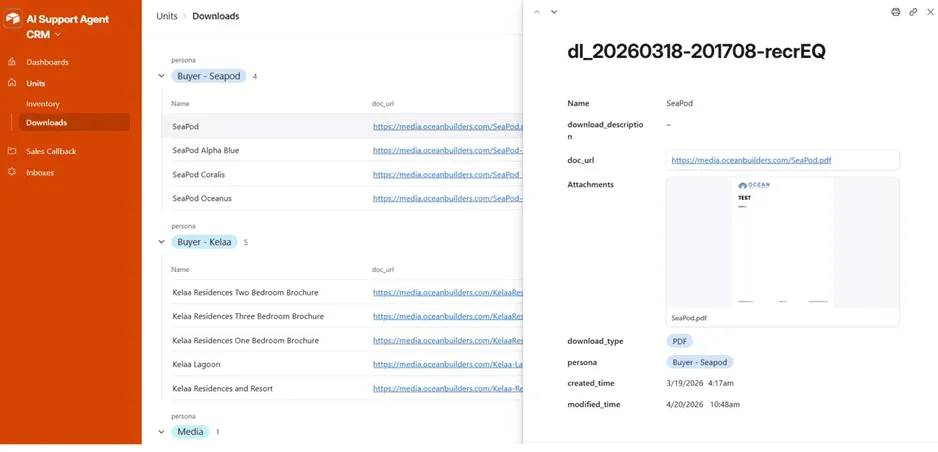Open Inboxes in the sidebar
This screenshot has height=452, width=938.
[x=40, y=173]
